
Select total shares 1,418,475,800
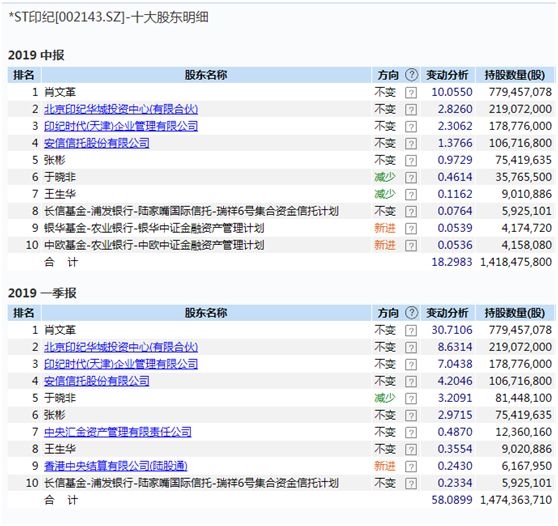[516, 262]
